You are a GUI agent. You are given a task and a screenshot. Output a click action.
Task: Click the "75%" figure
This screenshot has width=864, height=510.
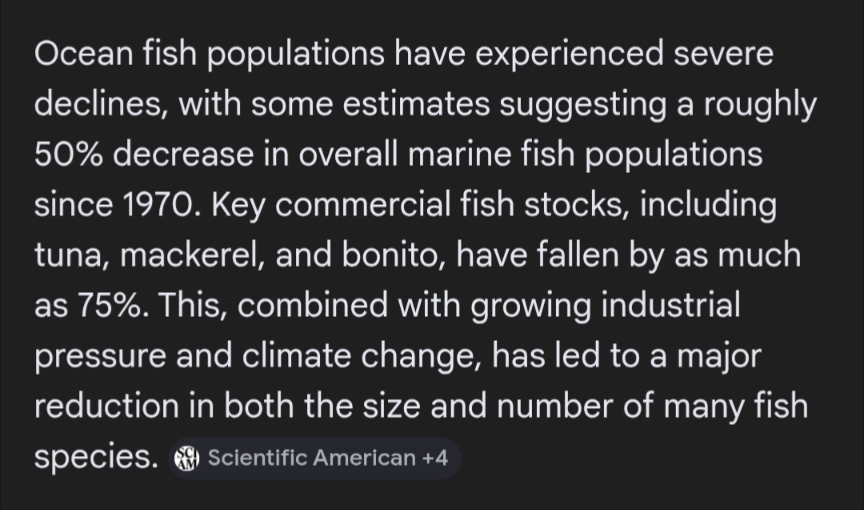pos(110,307)
